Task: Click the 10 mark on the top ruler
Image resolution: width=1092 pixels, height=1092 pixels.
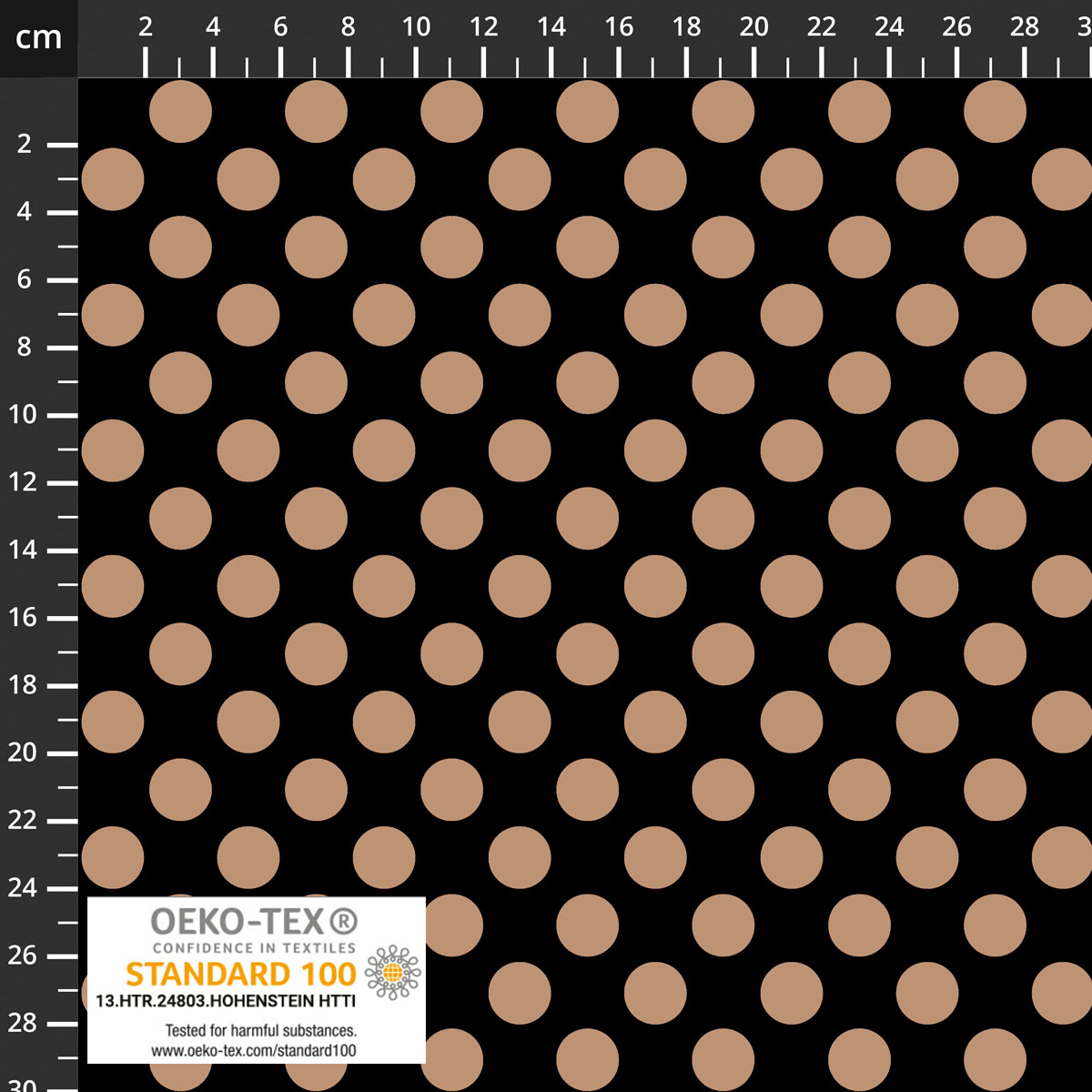Action: coord(416,27)
